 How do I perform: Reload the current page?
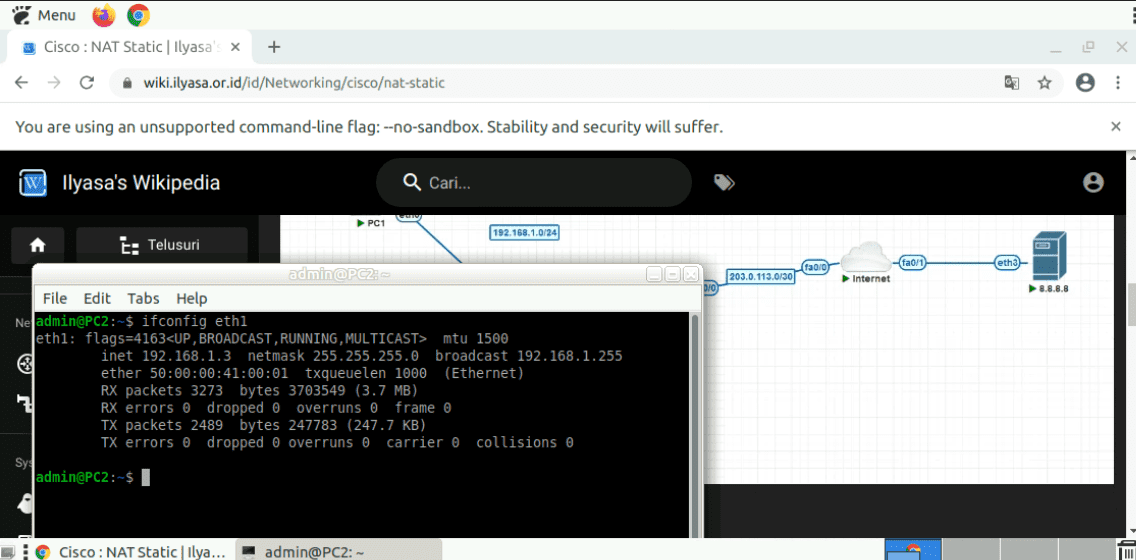point(87,83)
